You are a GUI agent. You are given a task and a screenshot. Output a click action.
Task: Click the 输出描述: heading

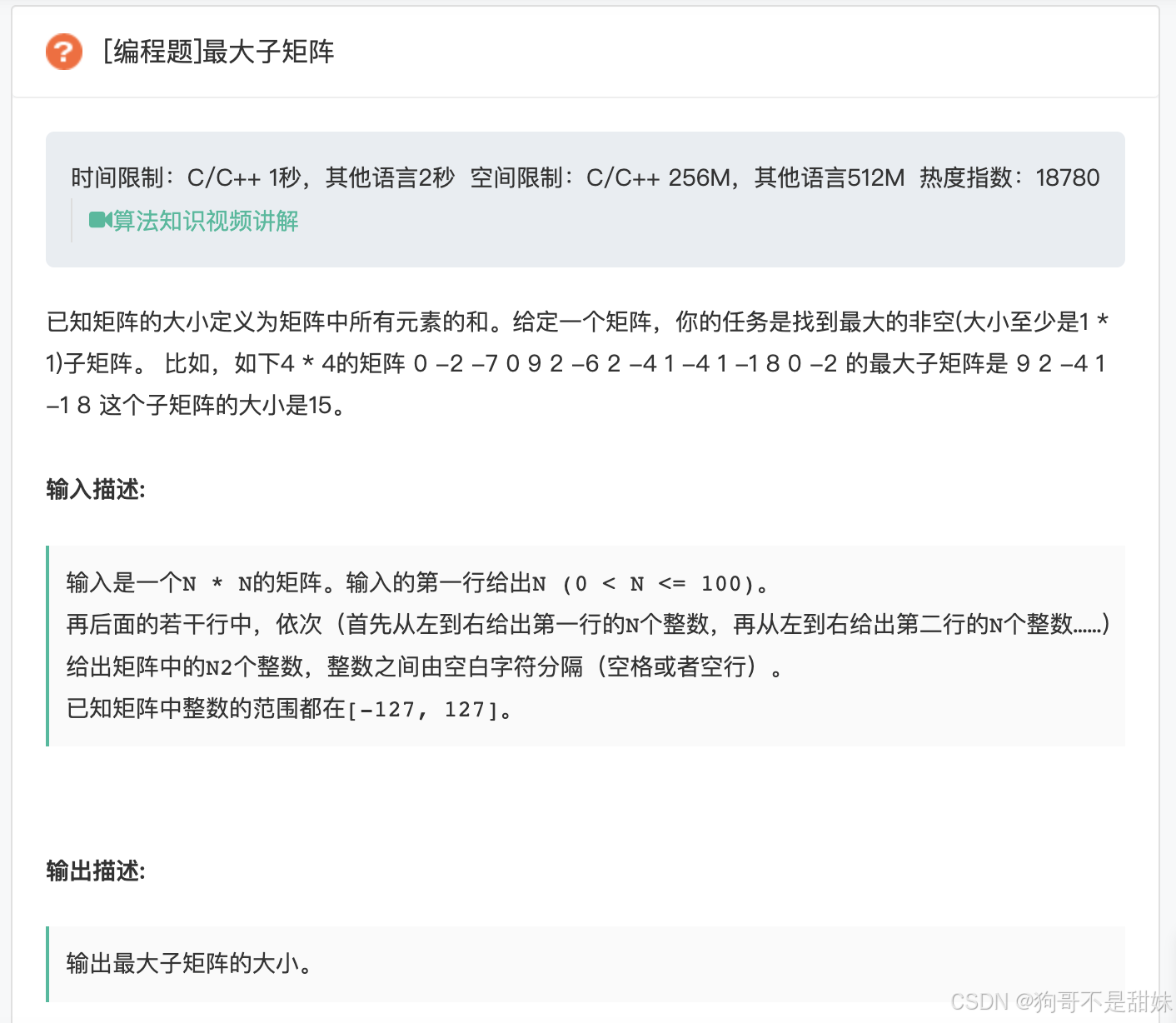[96, 871]
